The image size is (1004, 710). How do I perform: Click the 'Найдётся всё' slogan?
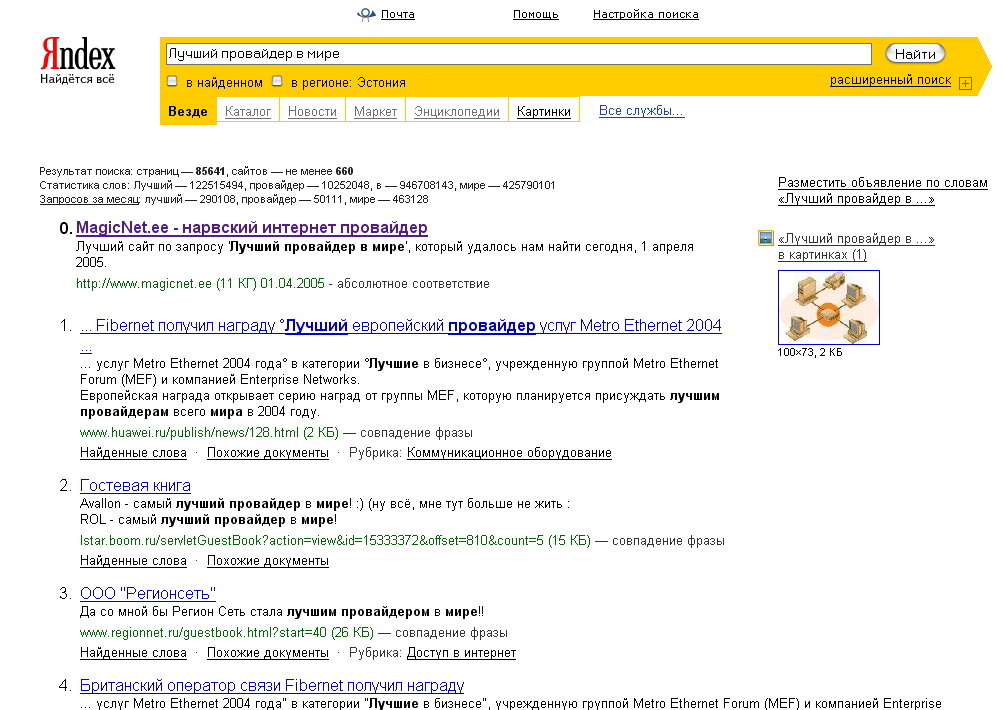point(77,79)
